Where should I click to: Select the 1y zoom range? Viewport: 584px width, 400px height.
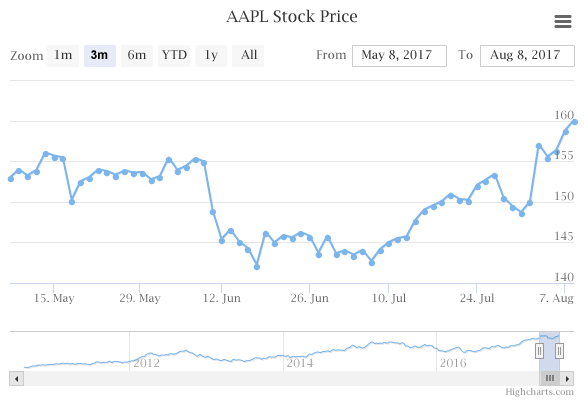211,56
